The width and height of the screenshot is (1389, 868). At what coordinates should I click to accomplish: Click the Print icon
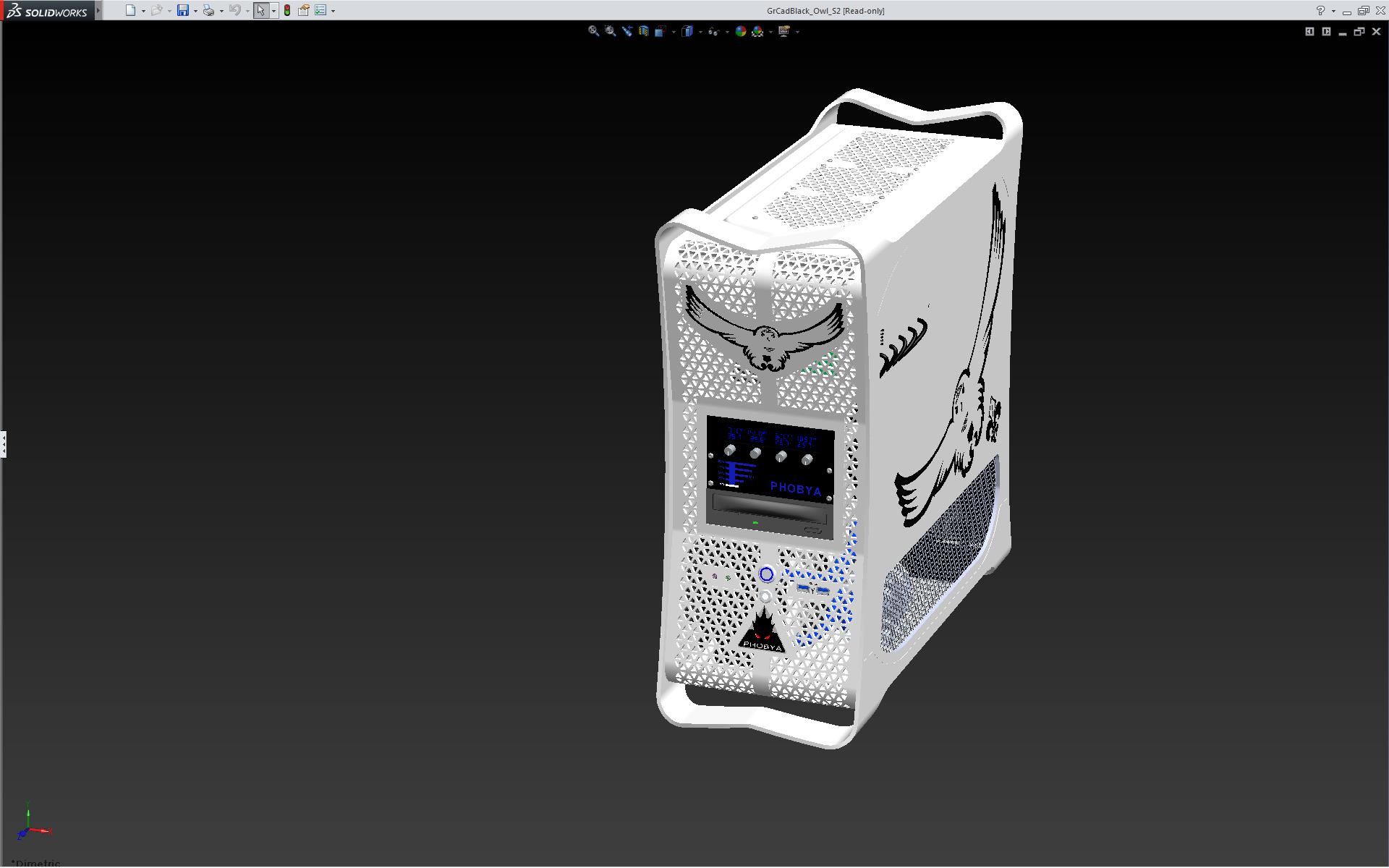(208, 10)
